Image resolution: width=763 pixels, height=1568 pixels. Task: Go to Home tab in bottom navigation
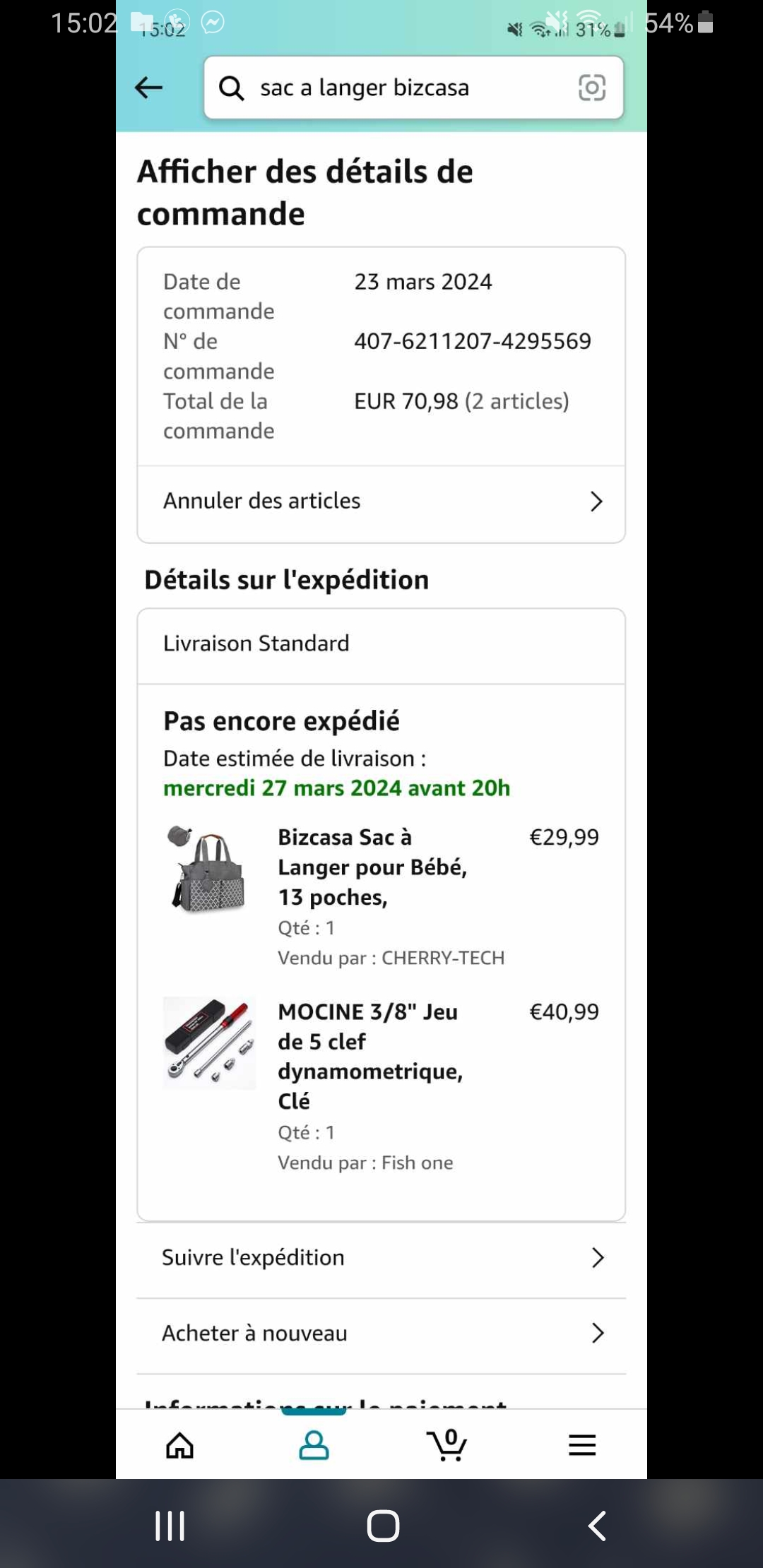click(179, 1445)
